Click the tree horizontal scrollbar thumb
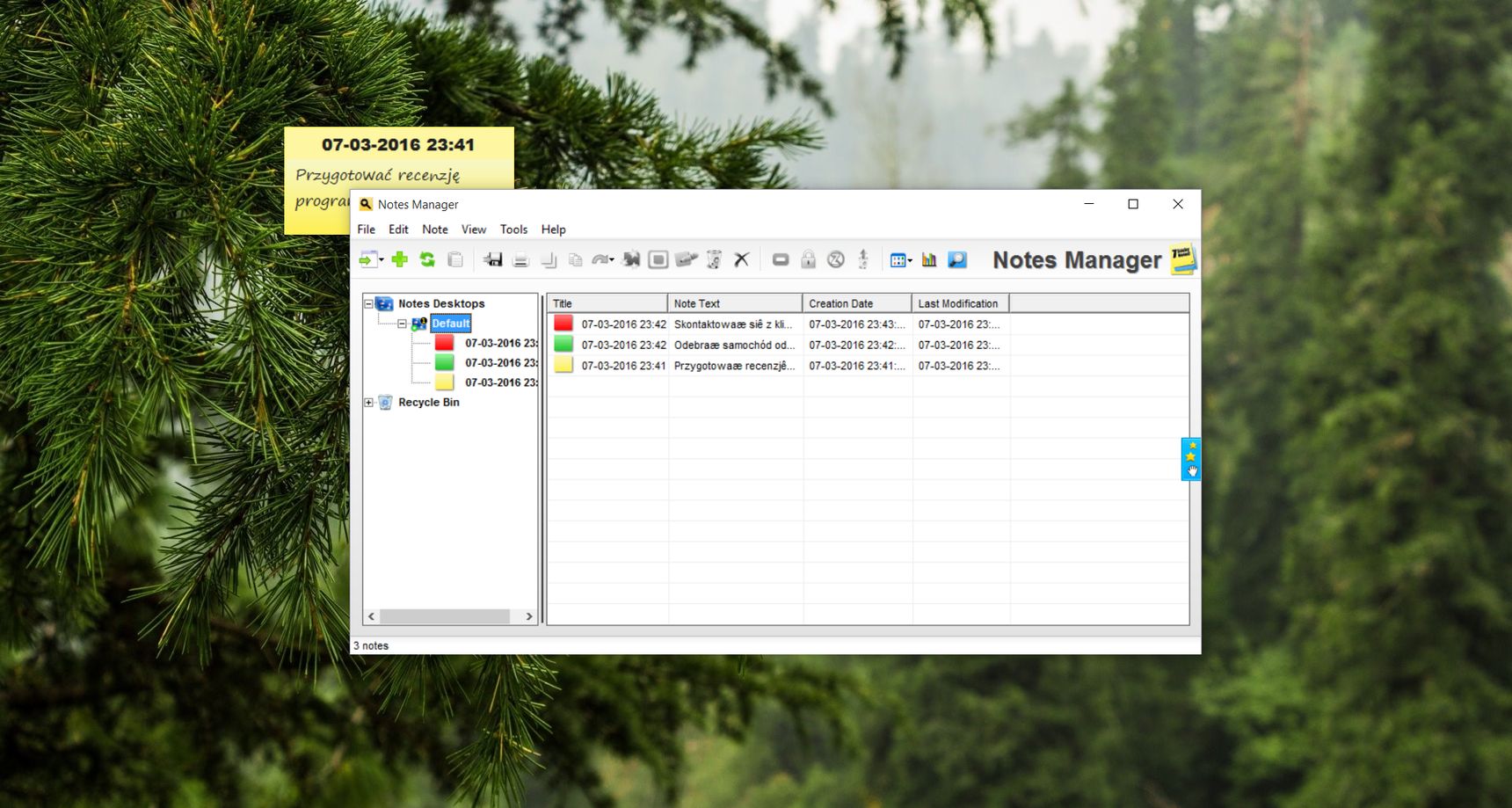Screen dimensions: 1512x808 445,616
